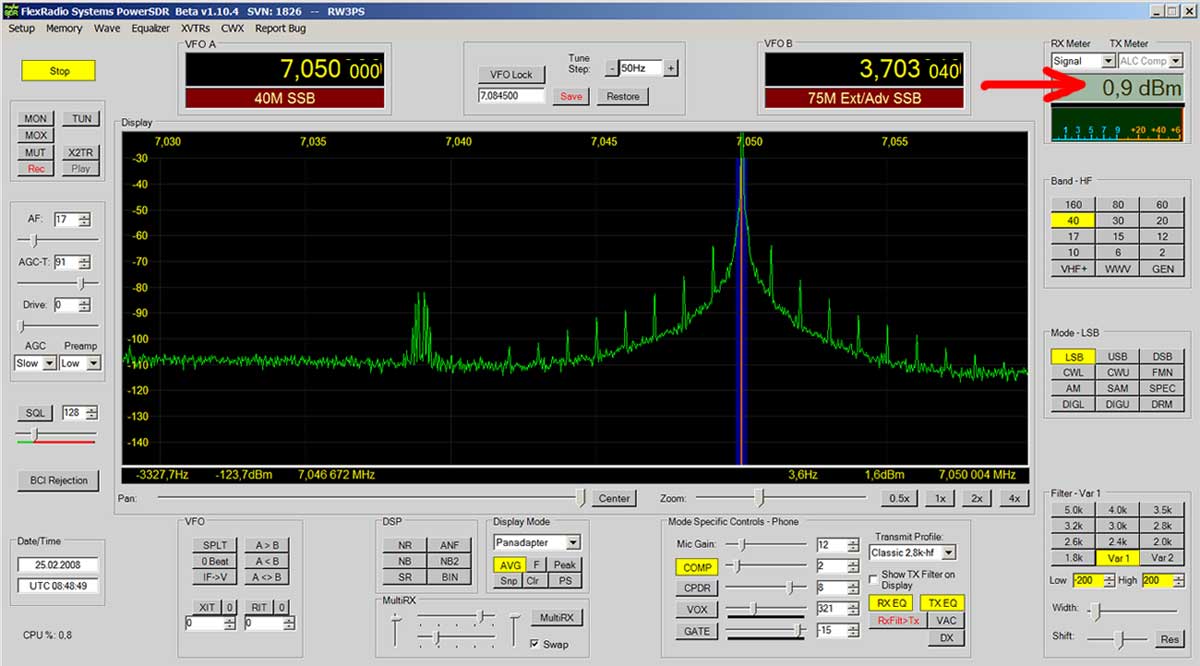Select the 2.4k filter button

pyautogui.click(x=1118, y=541)
